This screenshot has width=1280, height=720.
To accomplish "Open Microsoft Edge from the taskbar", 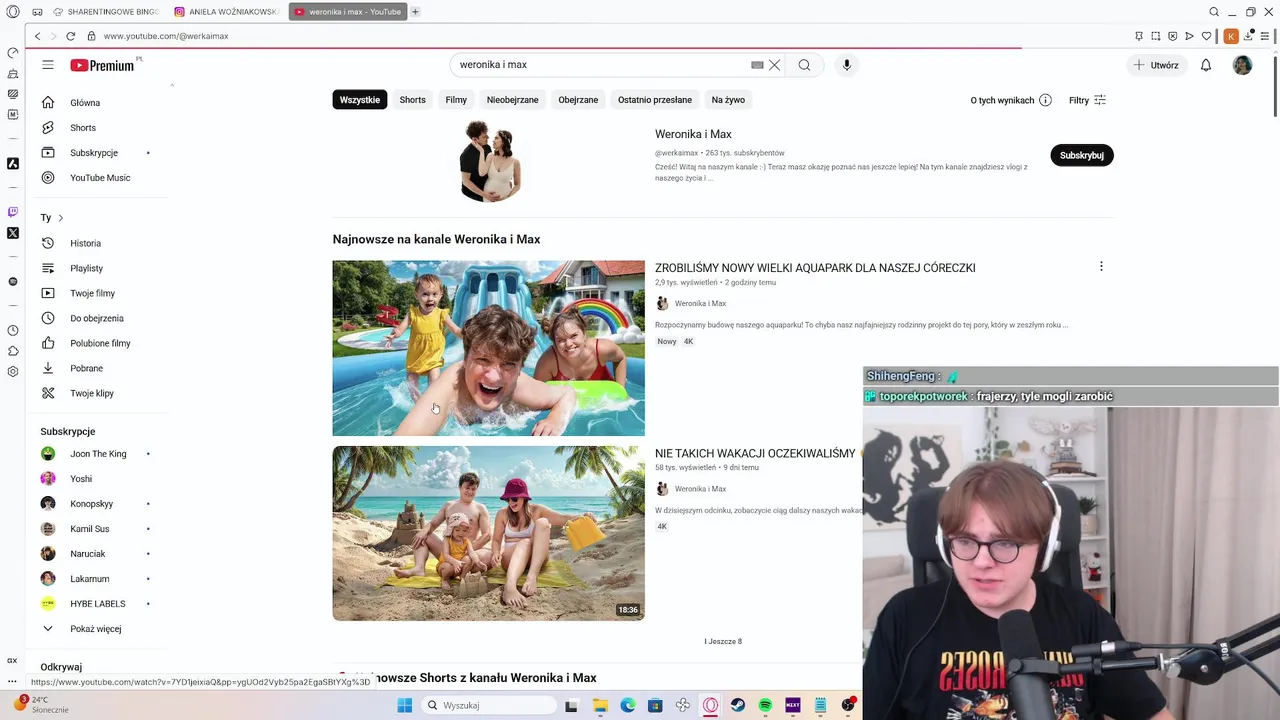I will [628, 705].
